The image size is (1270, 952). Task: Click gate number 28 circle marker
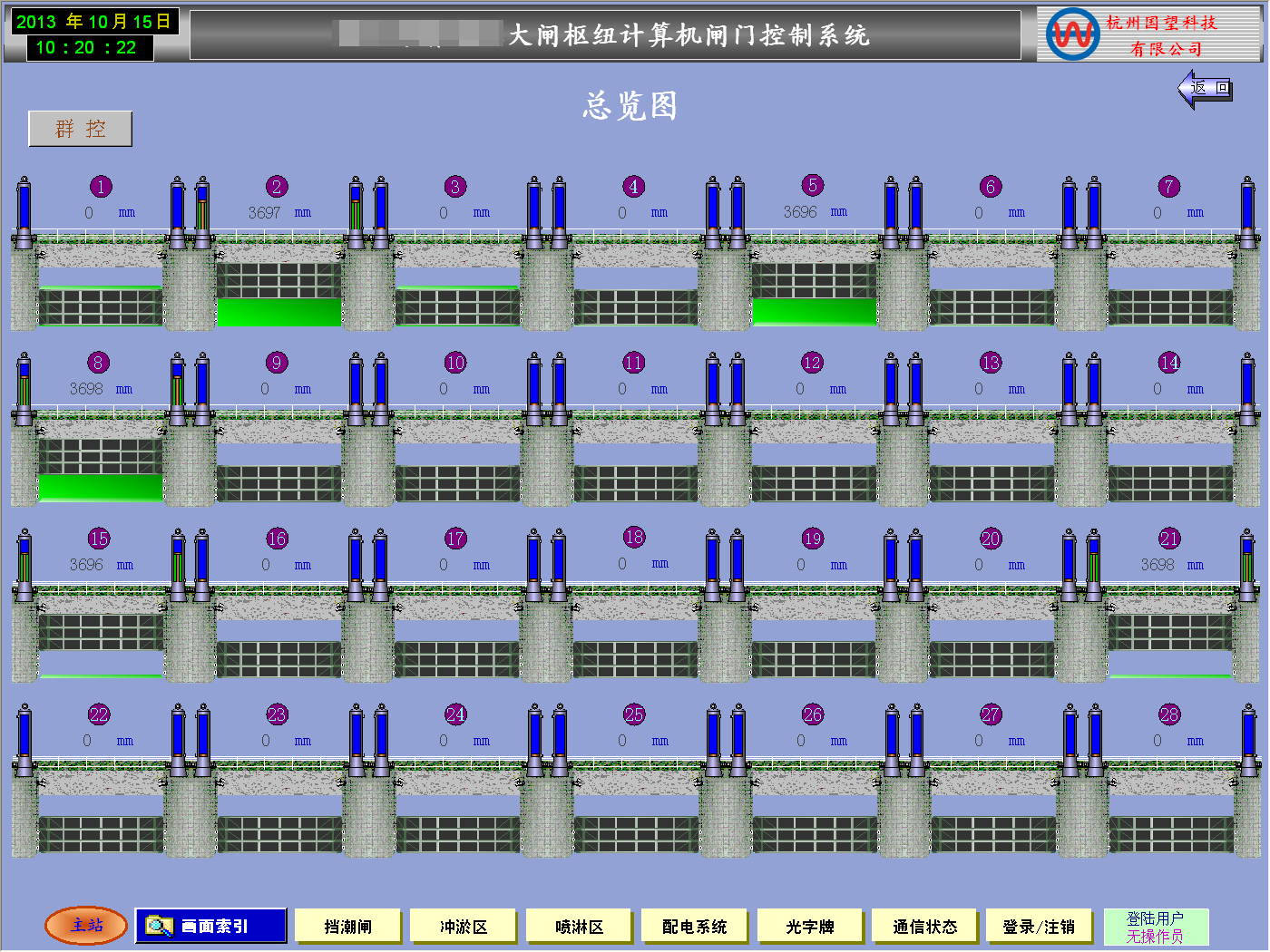1169,714
